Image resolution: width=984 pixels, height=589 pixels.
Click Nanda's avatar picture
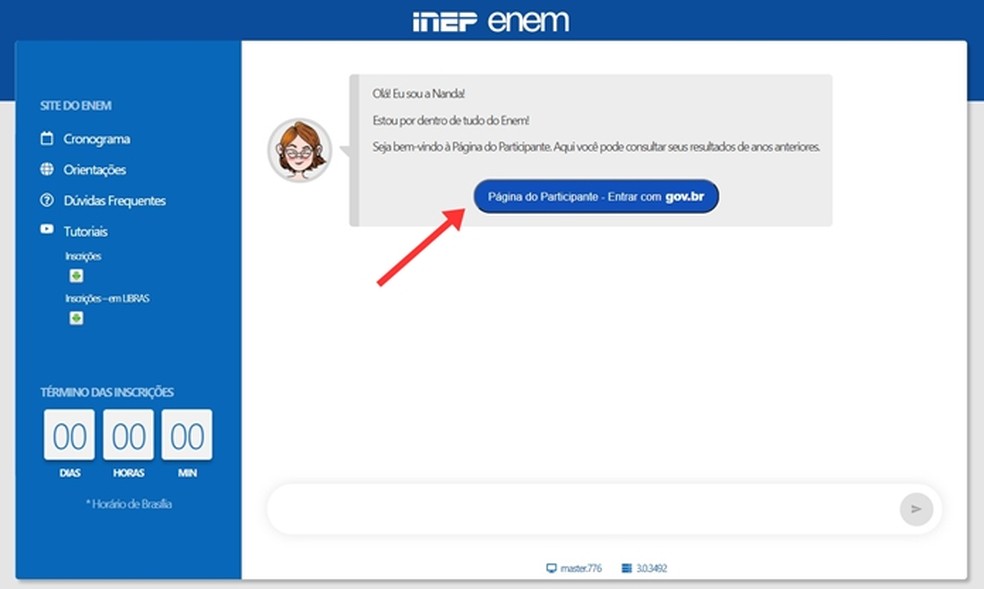[299, 150]
